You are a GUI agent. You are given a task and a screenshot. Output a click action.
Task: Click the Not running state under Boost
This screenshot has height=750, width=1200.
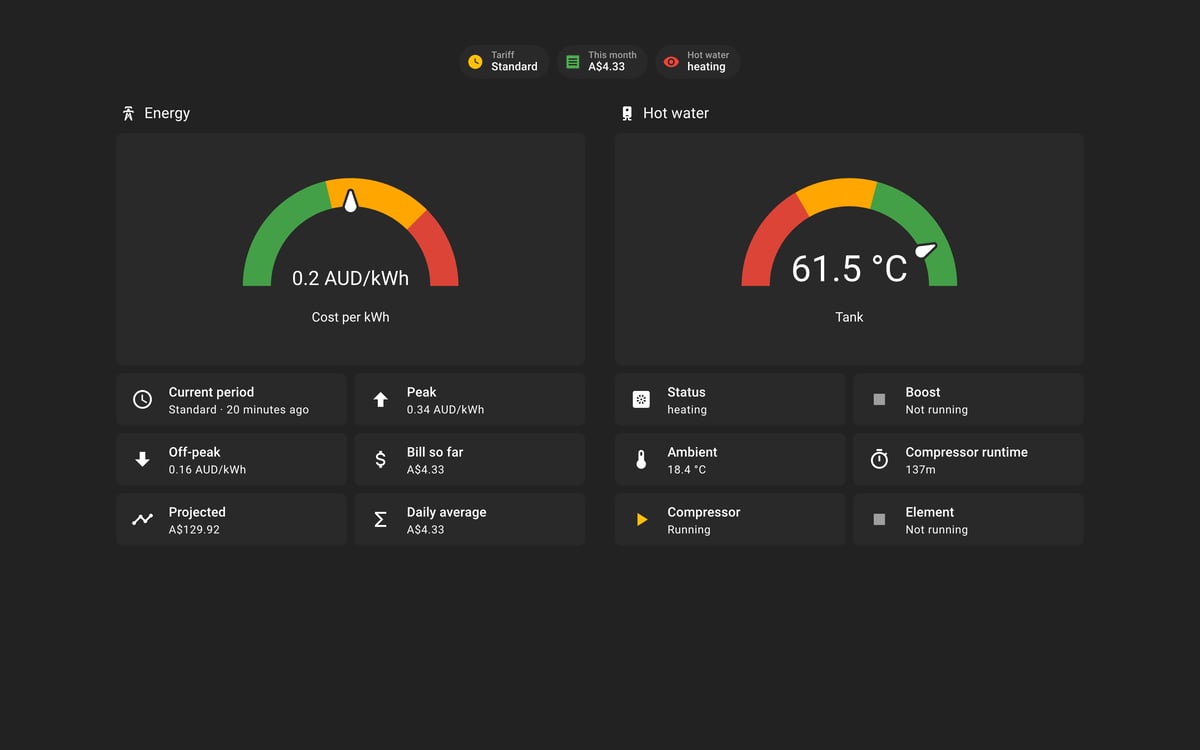[936, 410]
